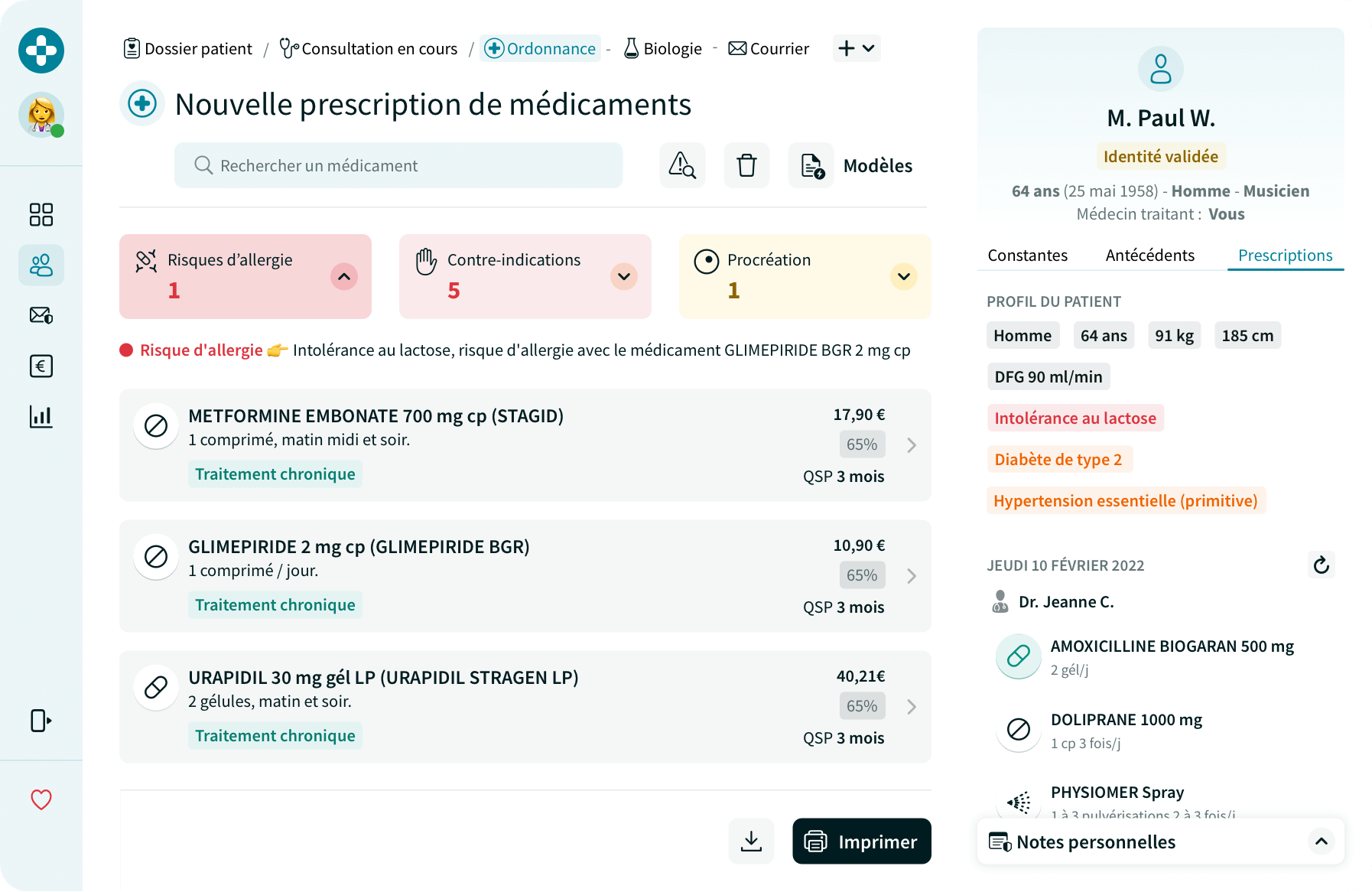Open the drug interaction warning search icon

[x=682, y=165]
